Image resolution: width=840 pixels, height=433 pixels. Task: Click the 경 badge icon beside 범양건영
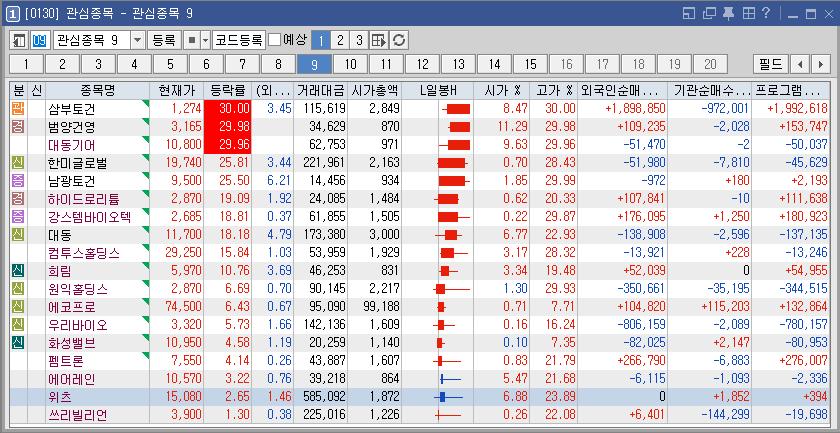click(x=18, y=127)
